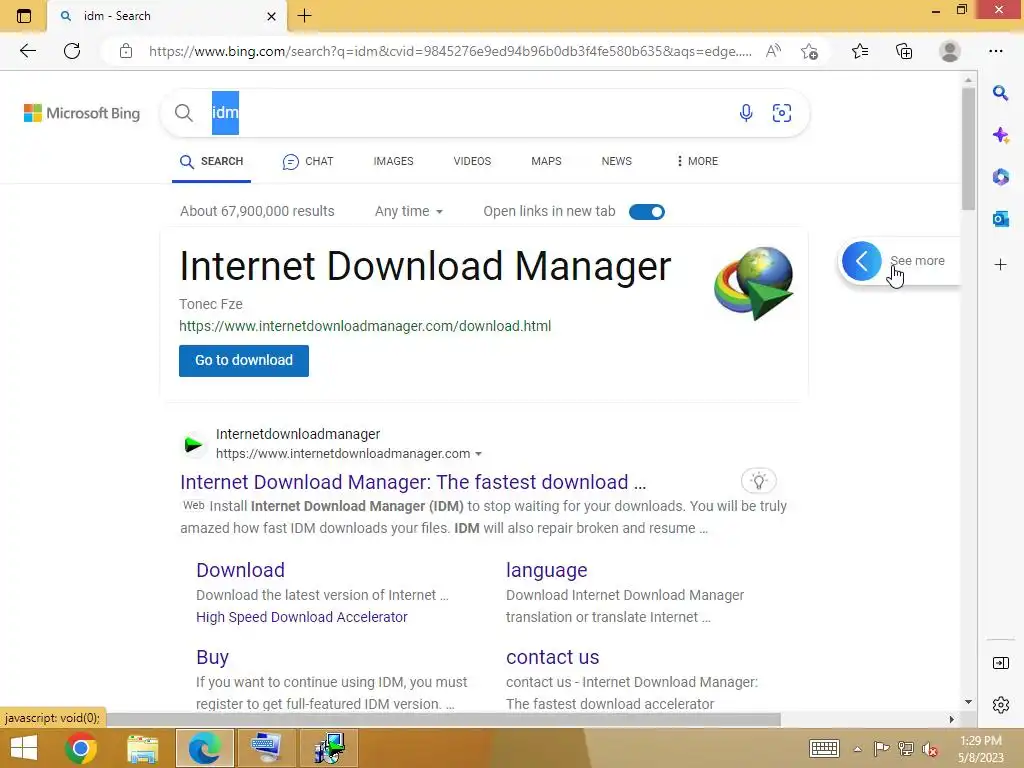Close the idm - Search tab
The image size is (1024, 768).
pyautogui.click(x=272, y=16)
